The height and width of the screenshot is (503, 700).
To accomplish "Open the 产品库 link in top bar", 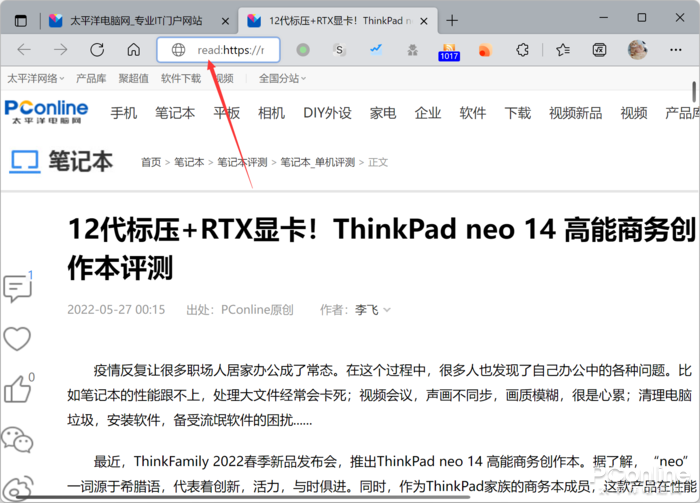I will pyautogui.click(x=91, y=79).
